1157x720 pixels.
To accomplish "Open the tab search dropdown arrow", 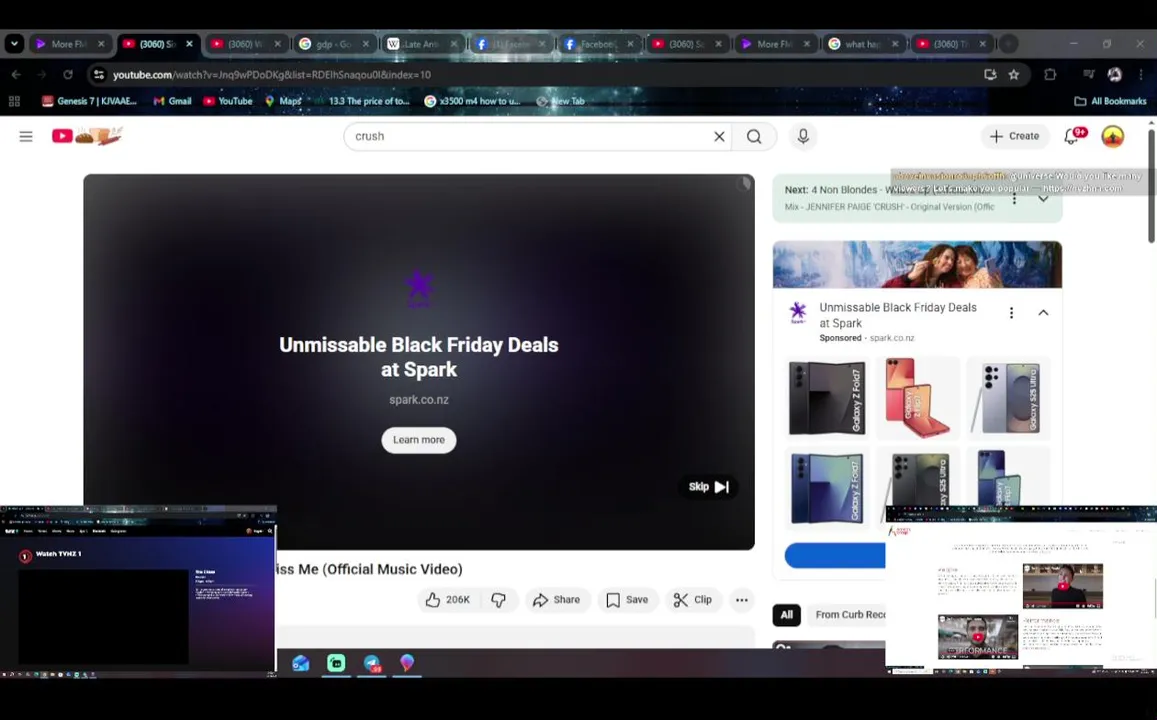I will pos(14,44).
